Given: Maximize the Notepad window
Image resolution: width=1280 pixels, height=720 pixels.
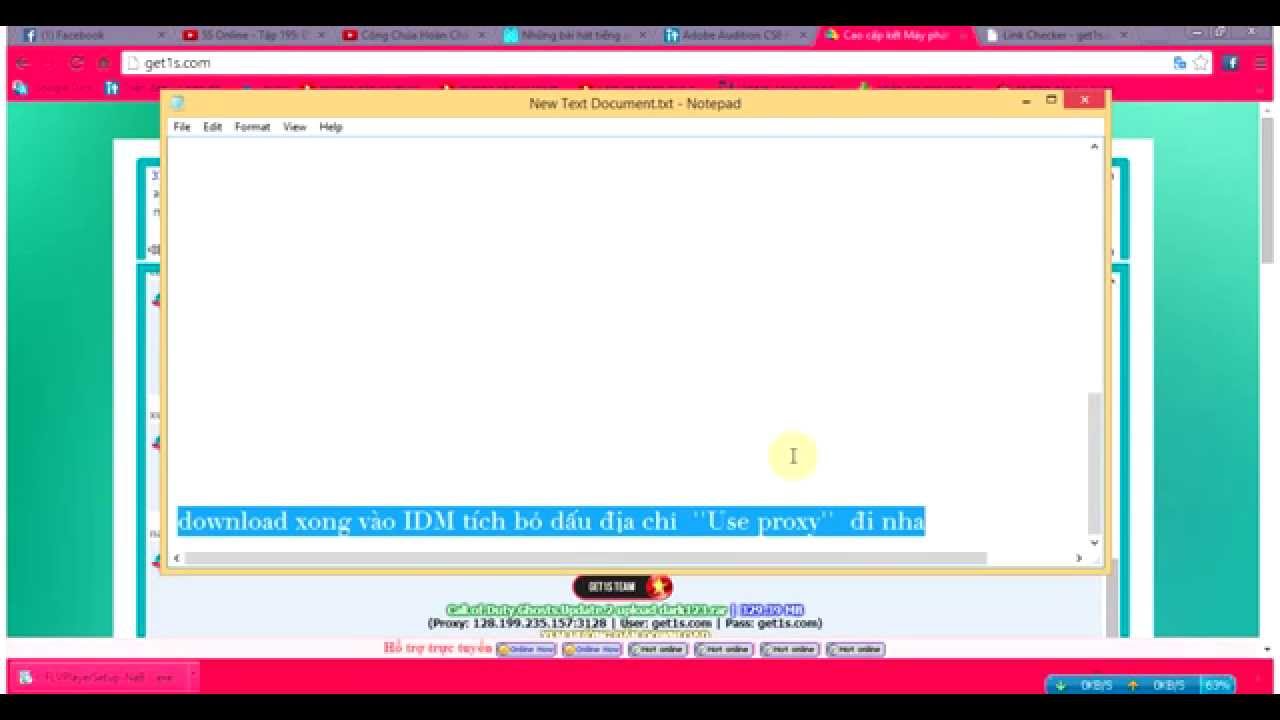Looking at the screenshot, I should coord(1051,100).
